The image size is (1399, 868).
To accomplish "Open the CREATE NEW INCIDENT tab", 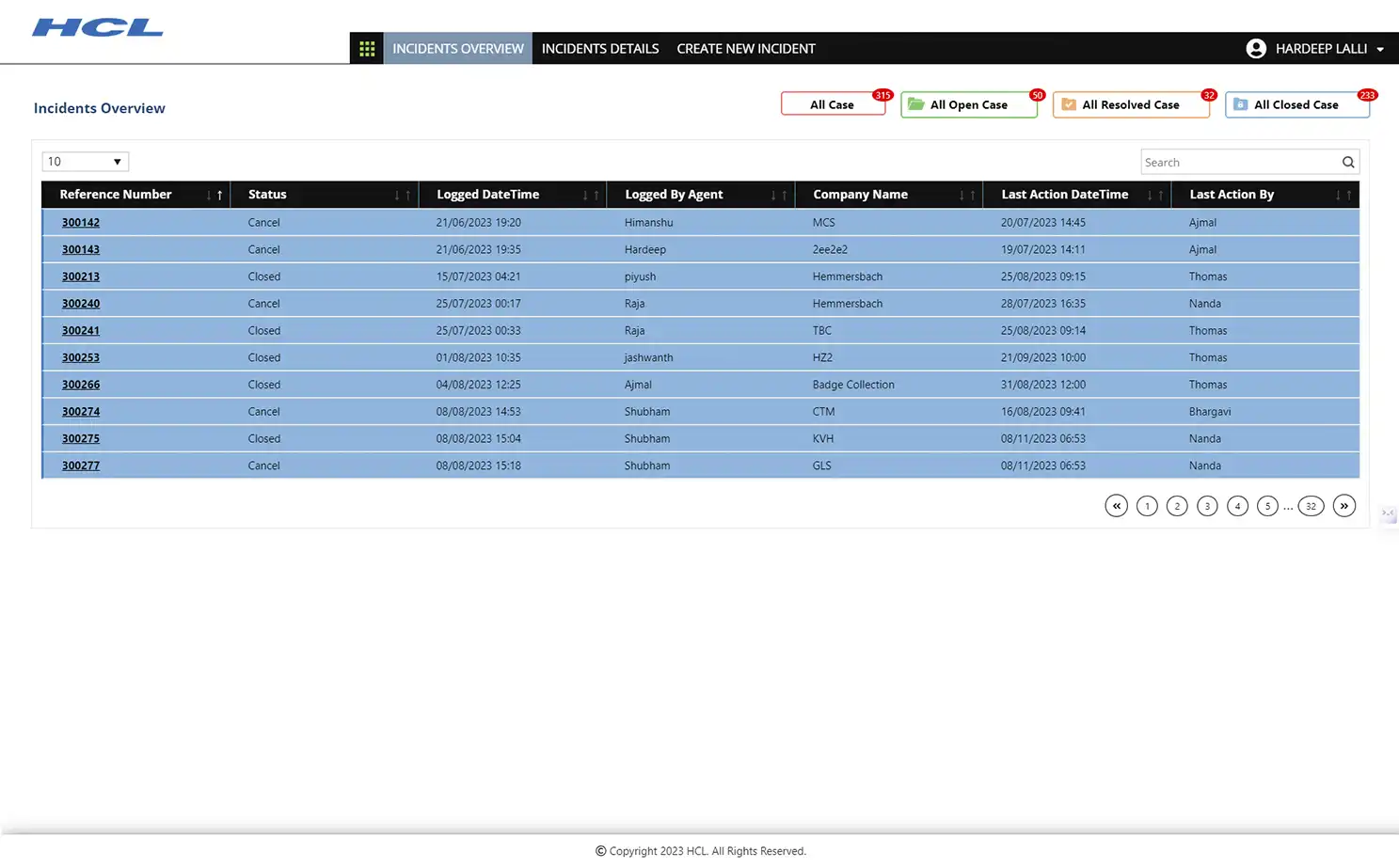I will coord(745,48).
